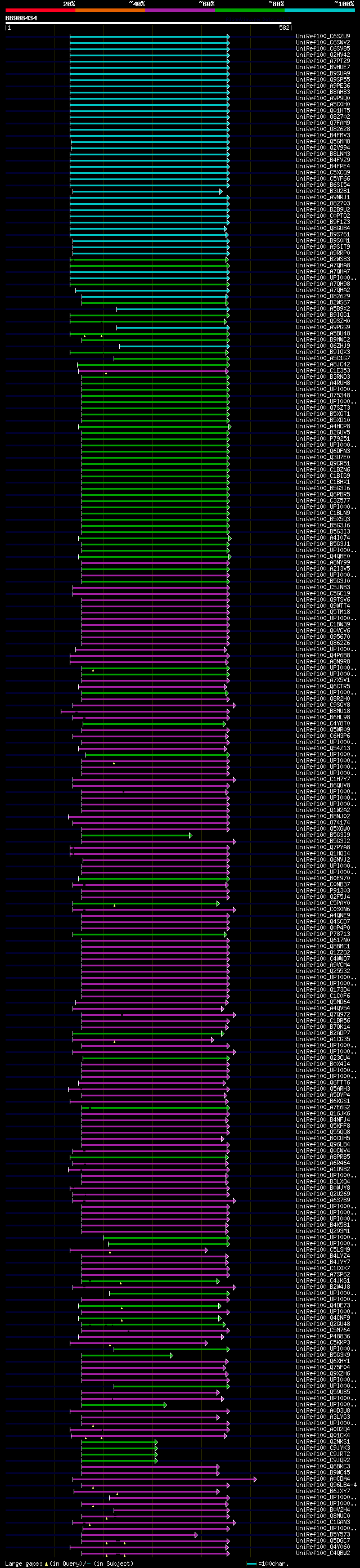Select hit label UniRef100_C5XCQ9

[323, 172]
